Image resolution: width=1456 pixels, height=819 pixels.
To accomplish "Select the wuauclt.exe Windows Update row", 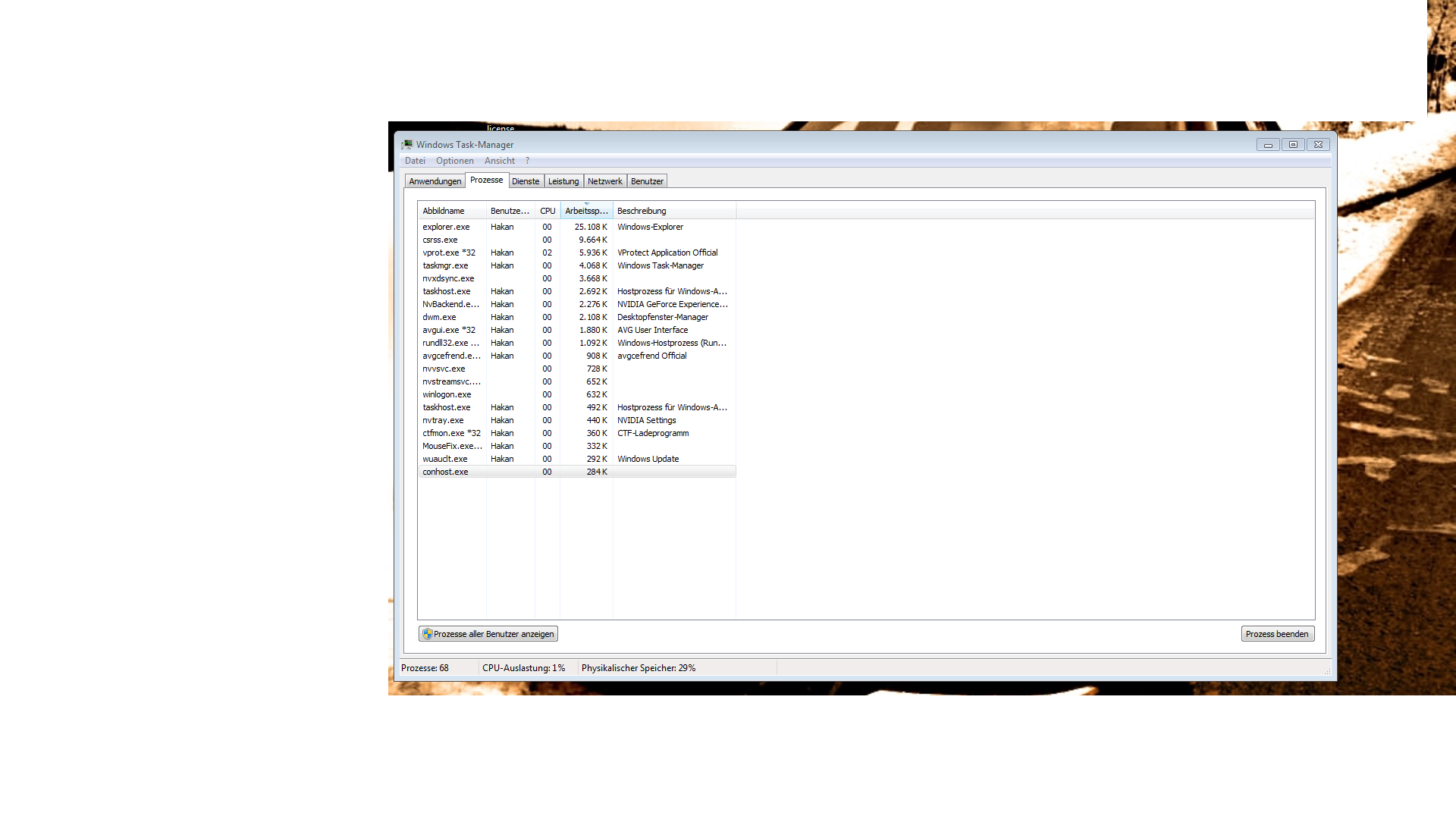I will coord(445,459).
